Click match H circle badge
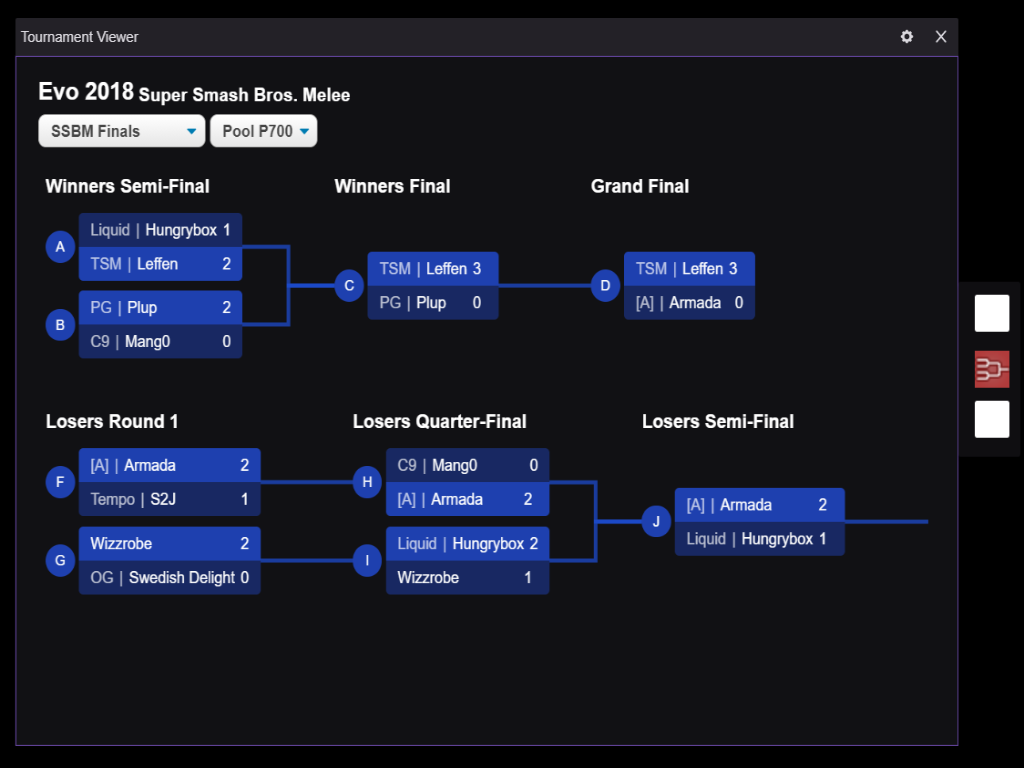 (x=367, y=482)
